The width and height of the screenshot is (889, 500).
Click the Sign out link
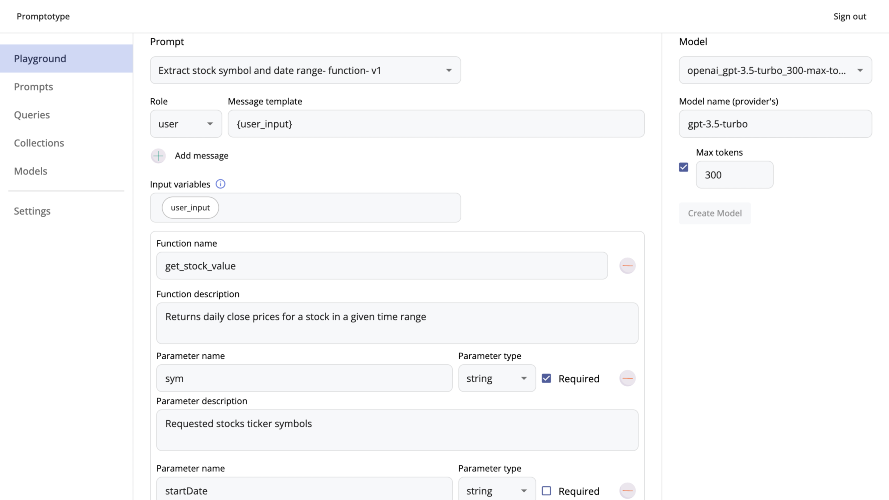pyautogui.click(x=849, y=16)
